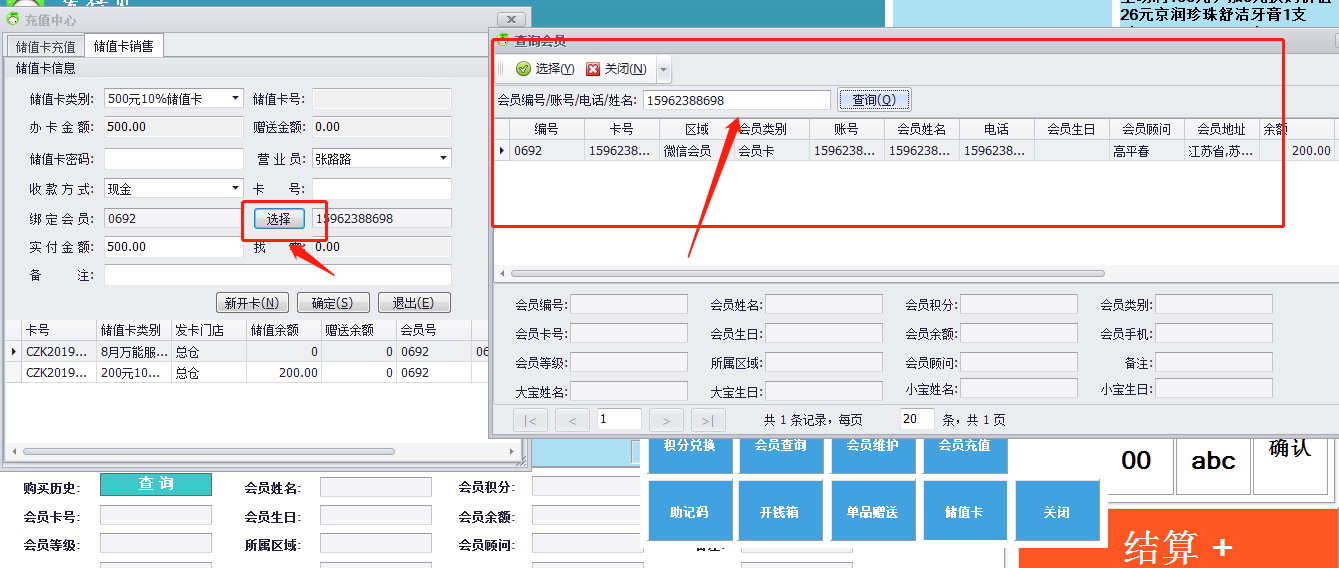Screen dimensions: 1339x568
Task: Click the 选择 button next to 绑定会员
Action: pyautogui.click(x=278, y=219)
